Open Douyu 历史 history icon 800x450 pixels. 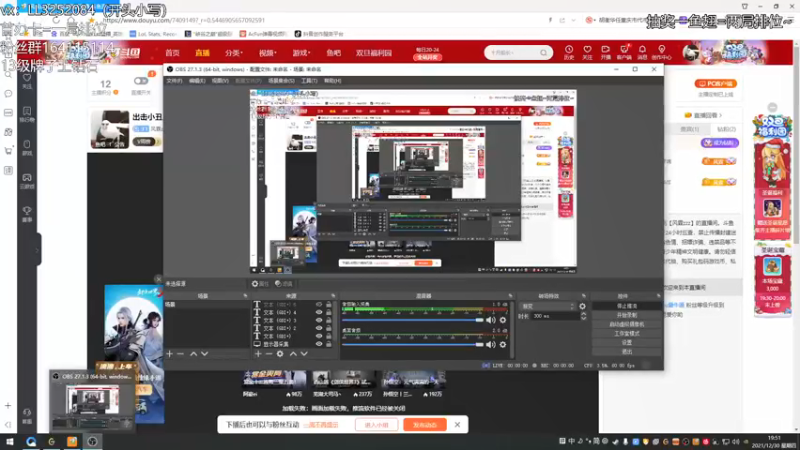[x=569, y=52]
